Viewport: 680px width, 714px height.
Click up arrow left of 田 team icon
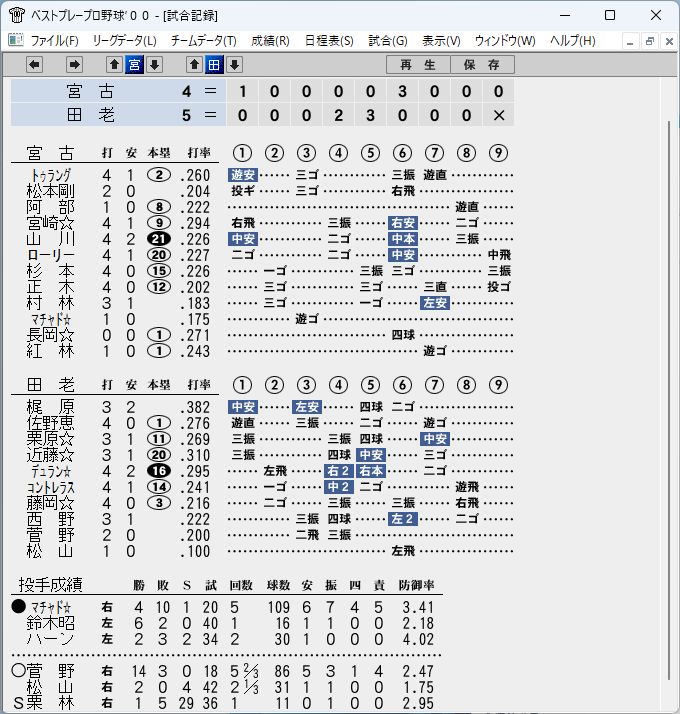point(194,65)
